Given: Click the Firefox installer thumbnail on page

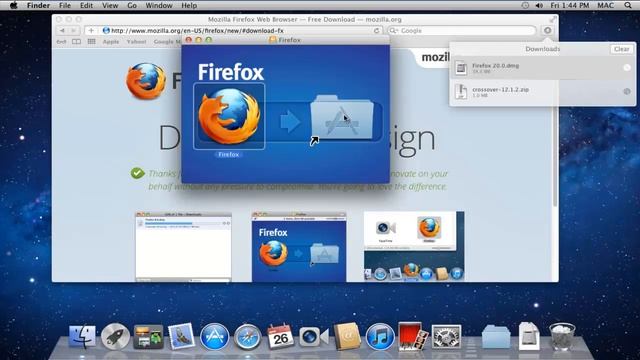Looking at the screenshot, I should [x=299, y=247].
